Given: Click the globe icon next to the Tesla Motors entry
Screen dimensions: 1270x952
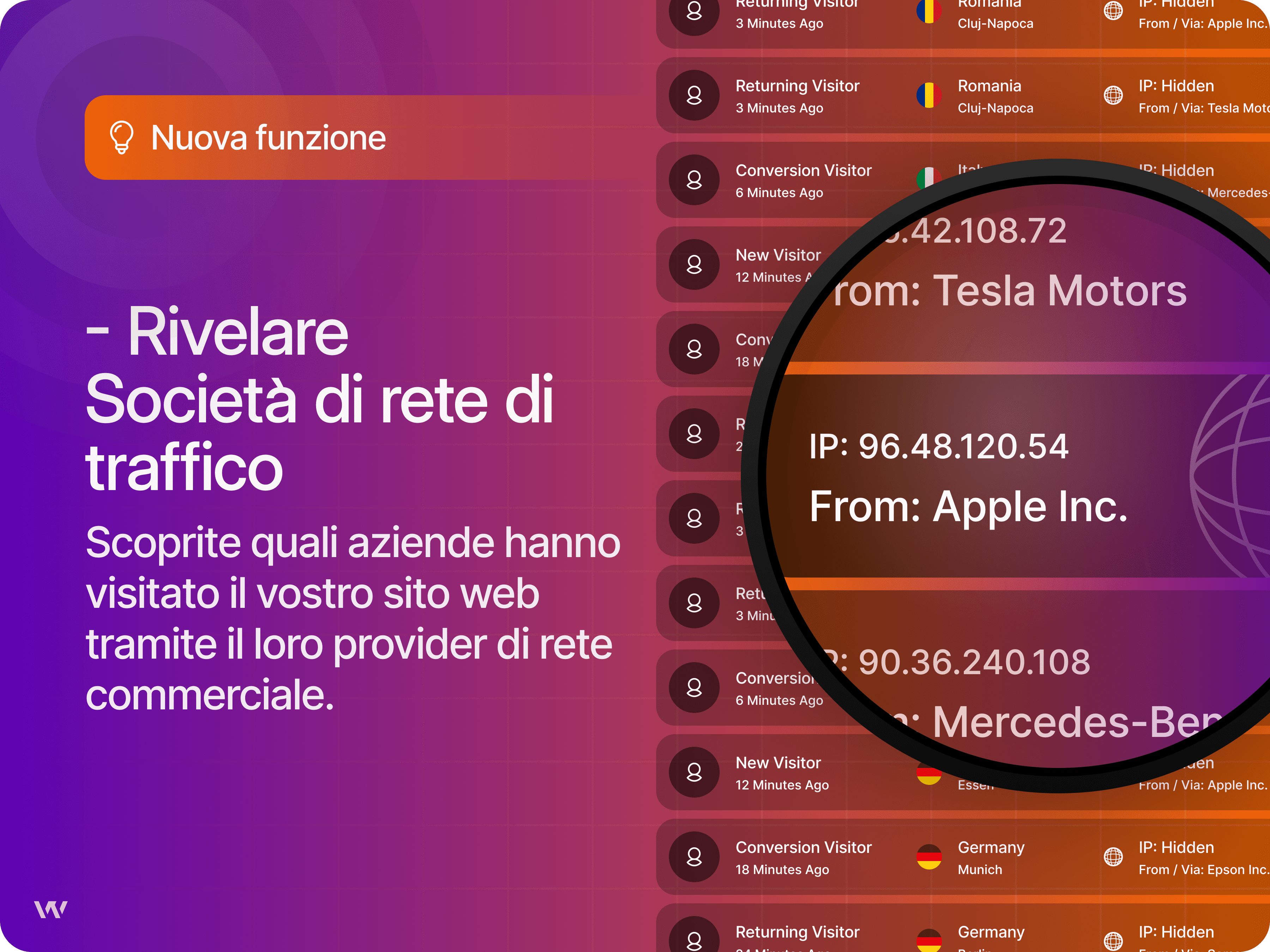Looking at the screenshot, I should point(1113,95).
